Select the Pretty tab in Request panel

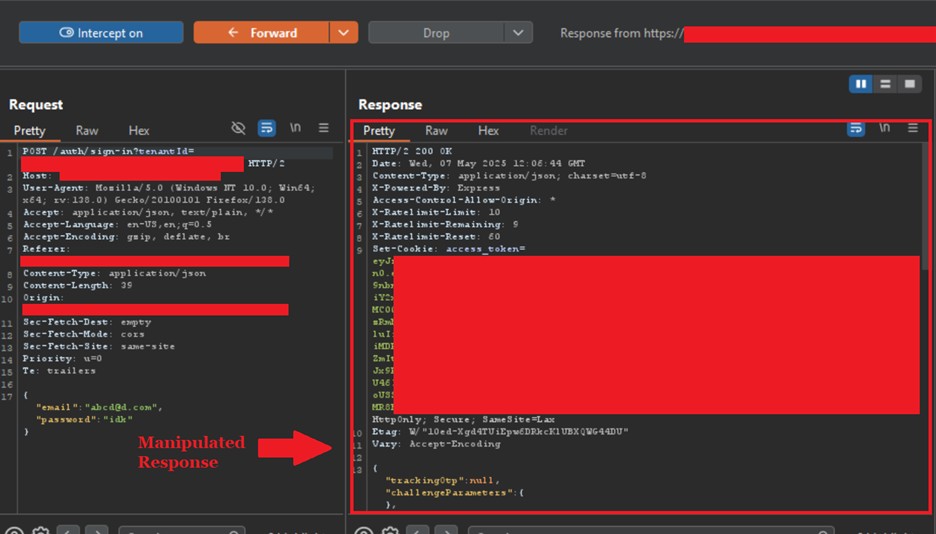pyautogui.click(x=30, y=130)
